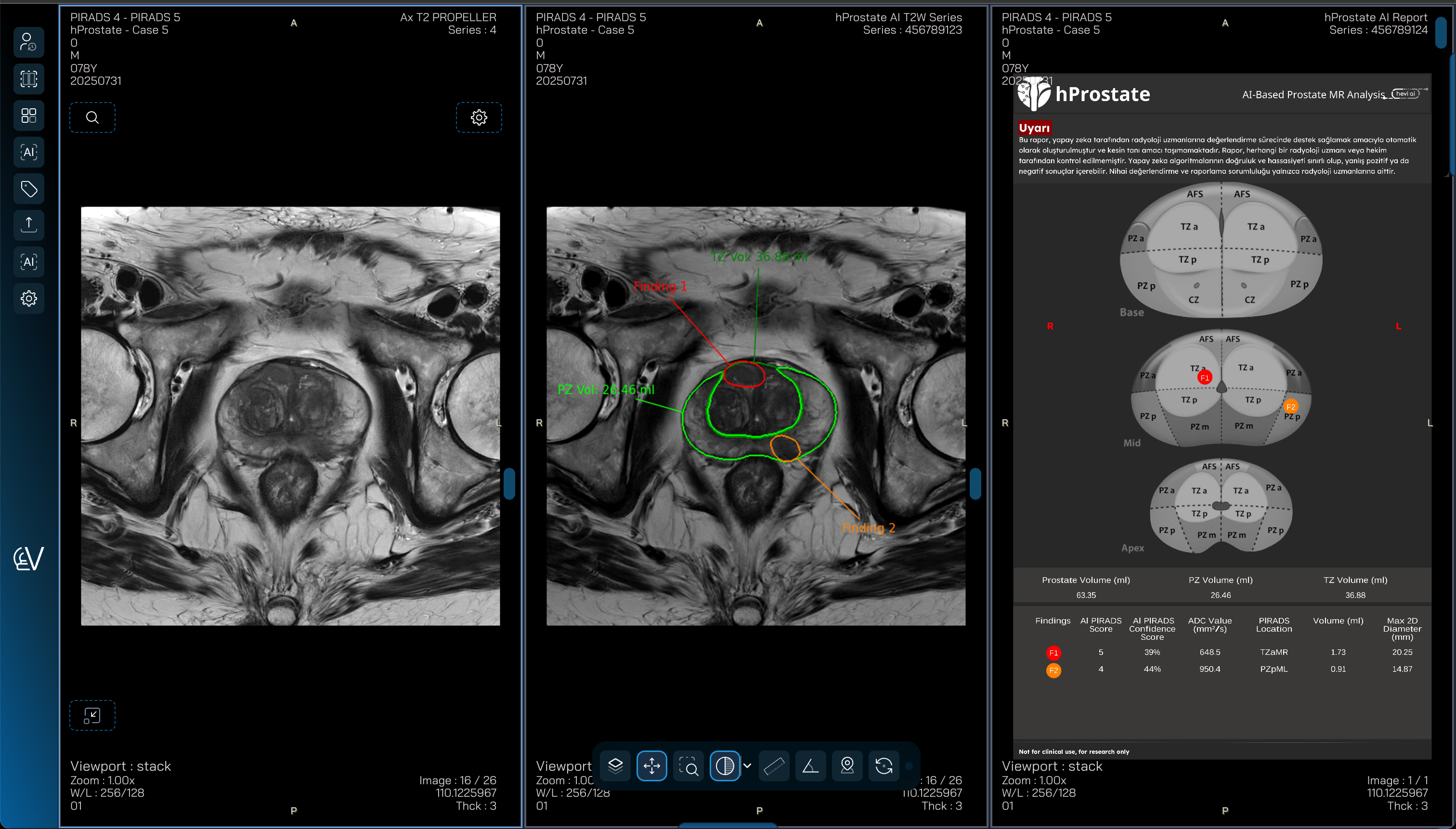Click the reset viewport icon in toolbar
Screen dimensions: 1456x829
tap(884, 766)
